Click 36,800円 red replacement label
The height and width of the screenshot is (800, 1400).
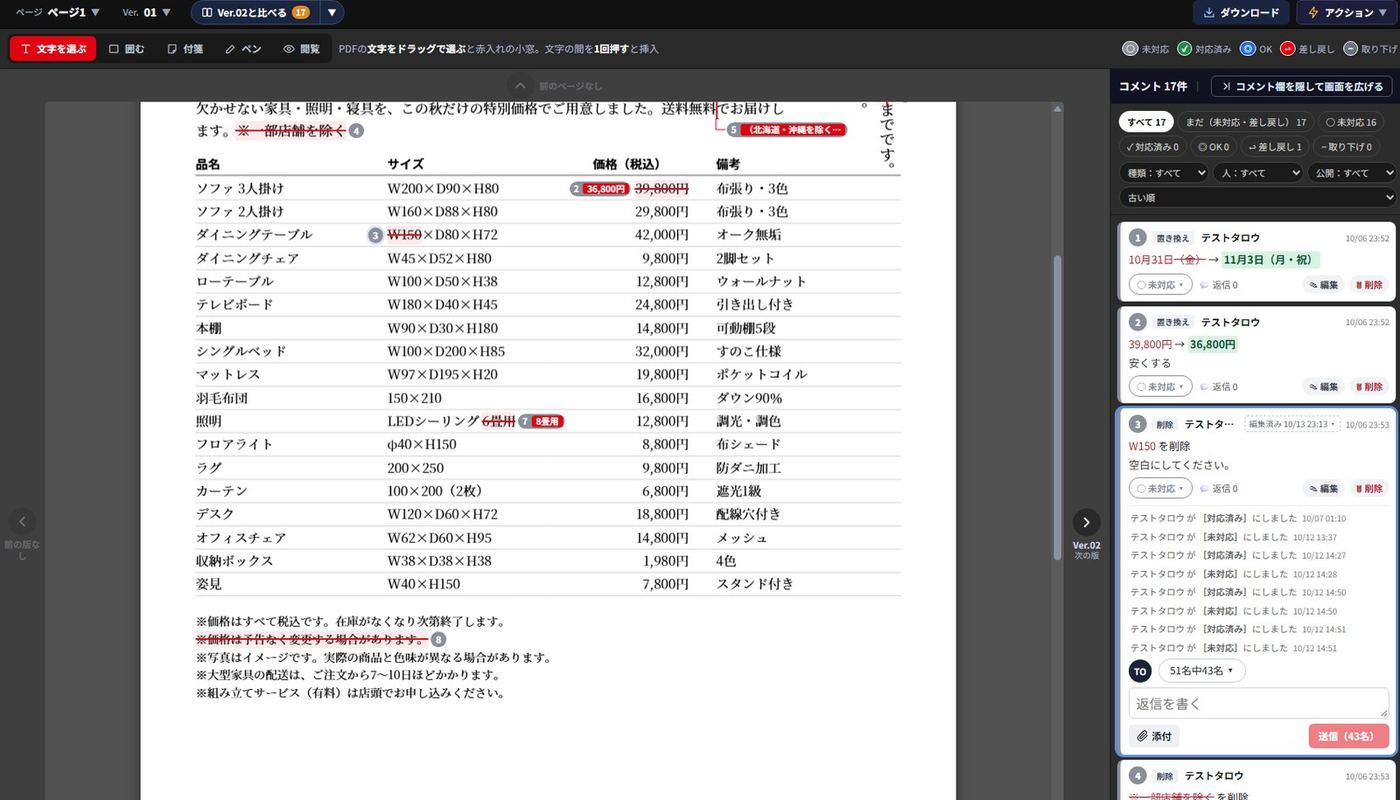[606, 188]
